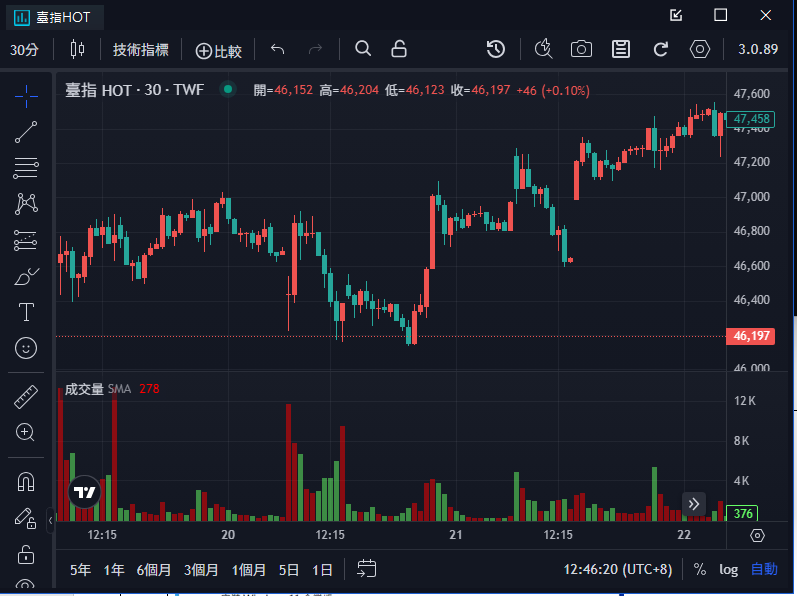The width and height of the screenshot is (797, 596).
Task: Save the chart layout
Action: coord(621,49)
